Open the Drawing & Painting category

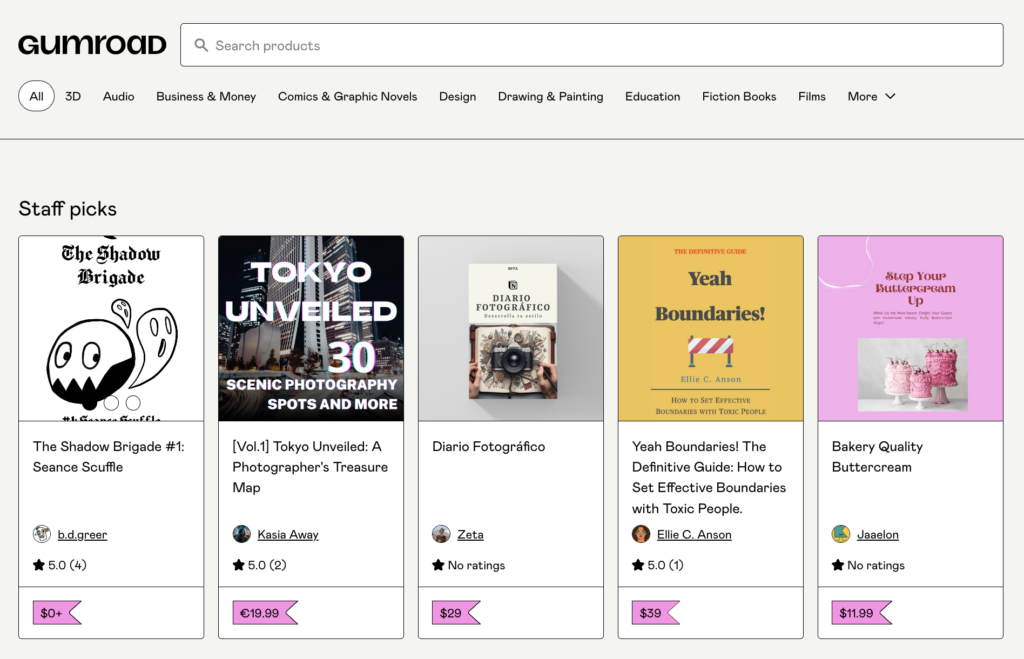[x=551, y=96]
